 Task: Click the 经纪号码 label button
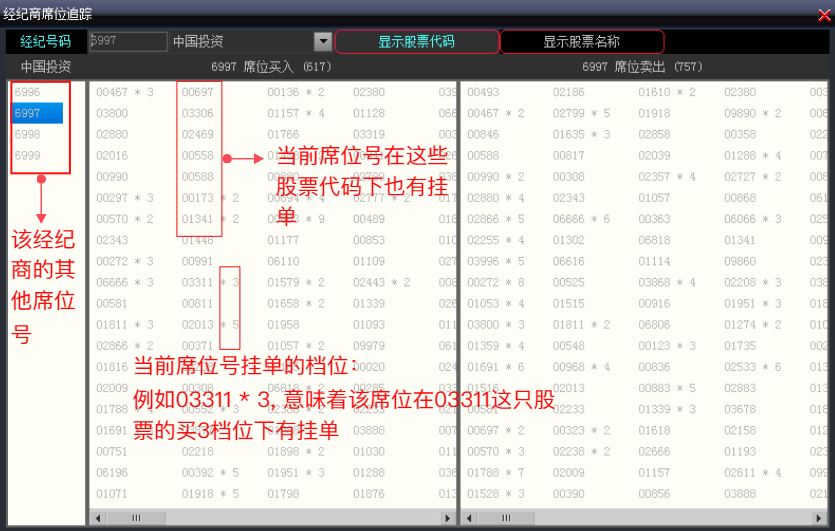[46, 42]
